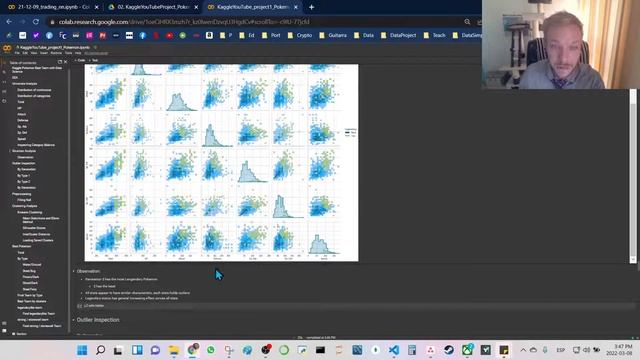Jump to Kmeans Clustering in contents
The width and height of the screenshot is (640, 360).
click(30, 212)
